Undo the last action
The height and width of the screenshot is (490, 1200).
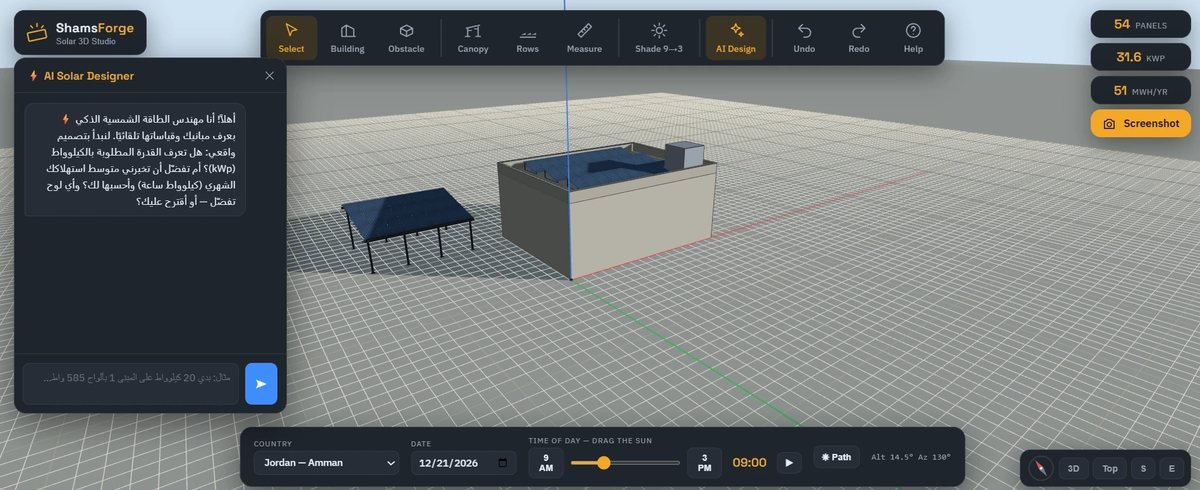804,38
